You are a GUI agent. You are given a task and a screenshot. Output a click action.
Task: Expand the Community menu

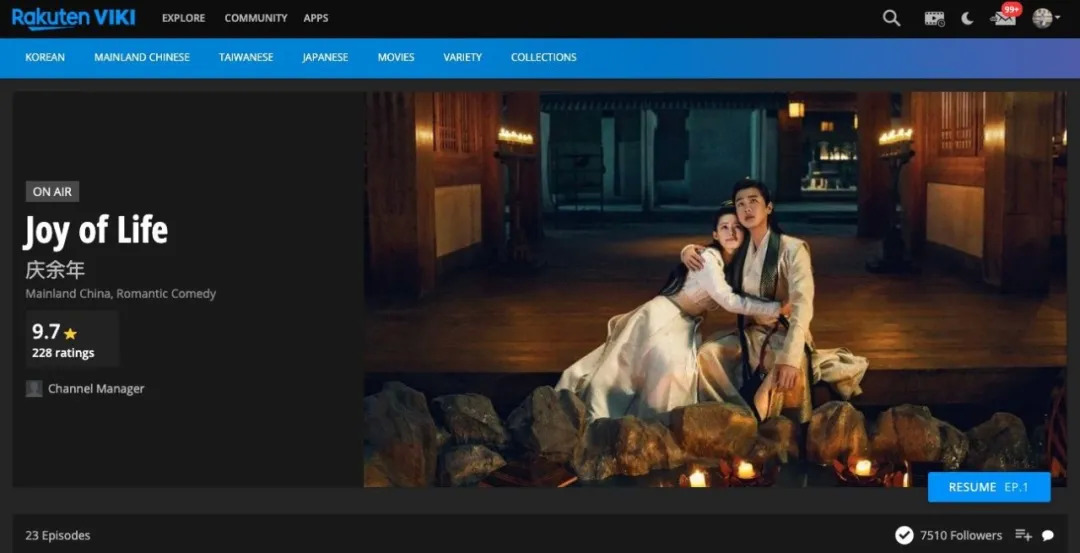(x=254, y=18)
